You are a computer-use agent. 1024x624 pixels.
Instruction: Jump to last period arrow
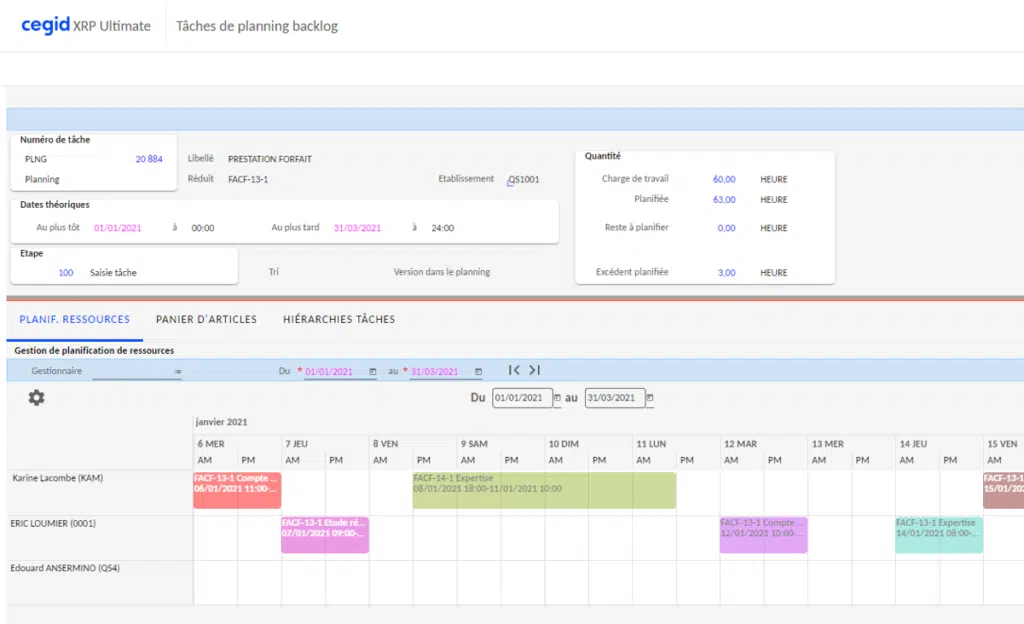[534, 371]
